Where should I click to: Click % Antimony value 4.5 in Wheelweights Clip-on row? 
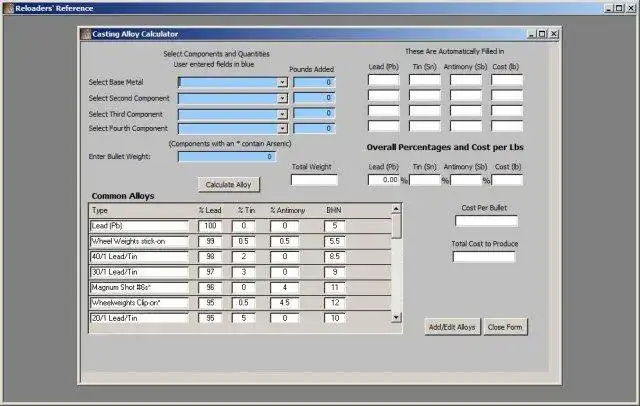(284, 303)
